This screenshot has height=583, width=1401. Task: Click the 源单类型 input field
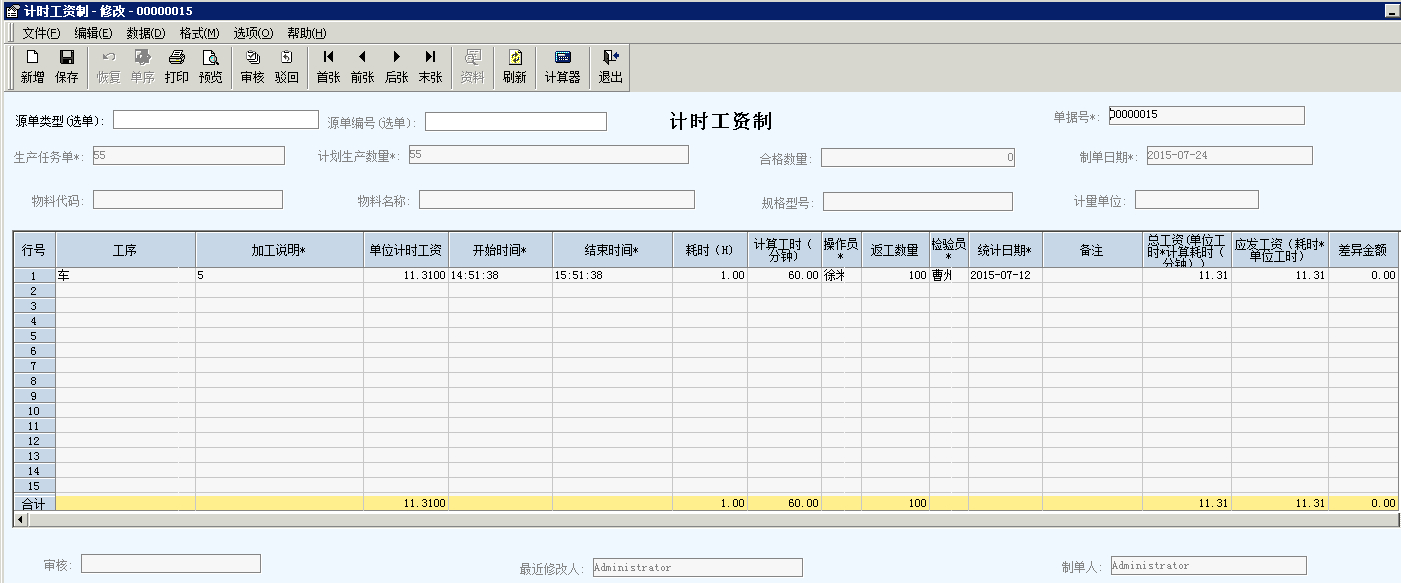(216, 120)
